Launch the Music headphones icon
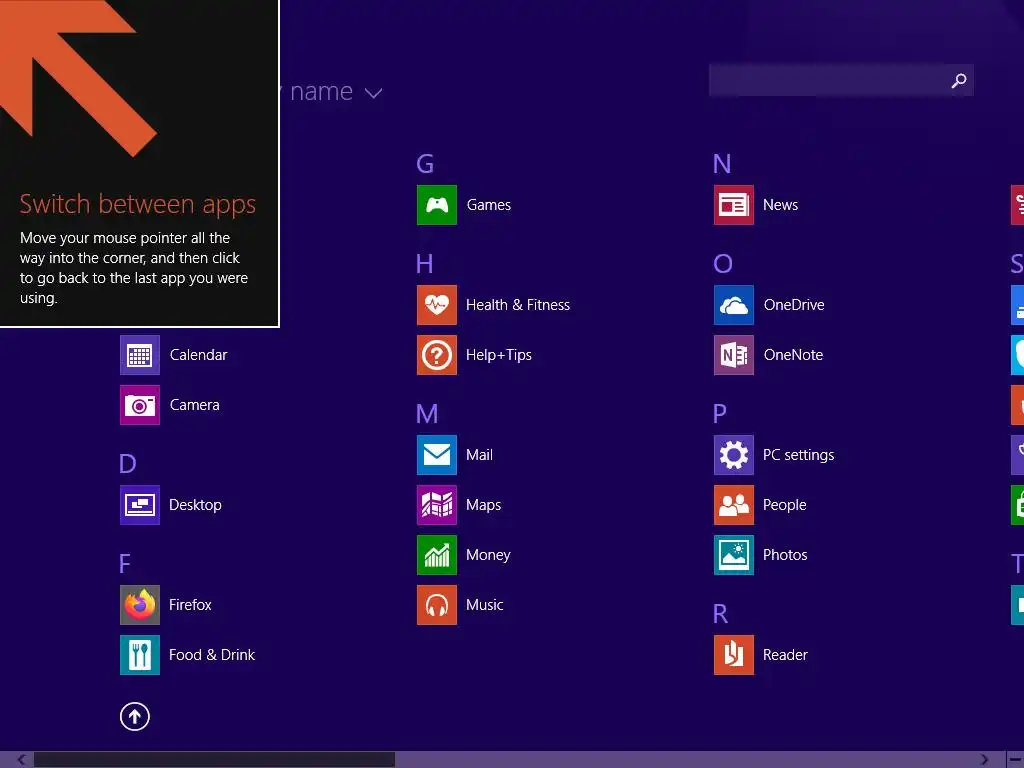The width and height of the screenshot is (1024, 768). click(x=436, y=605)
